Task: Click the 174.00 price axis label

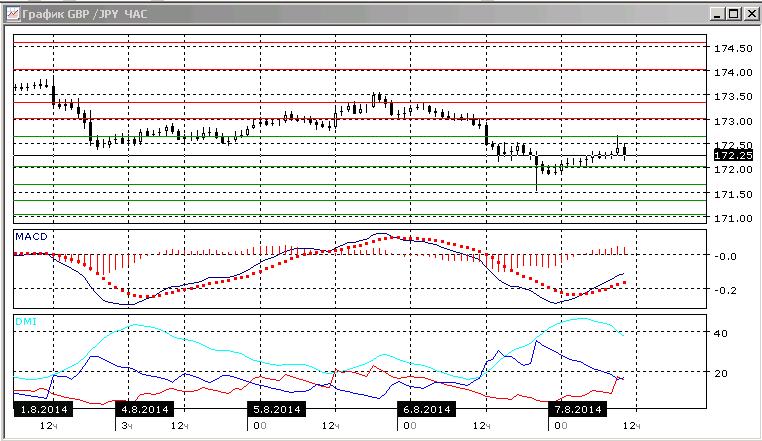Action: [733, 72]
